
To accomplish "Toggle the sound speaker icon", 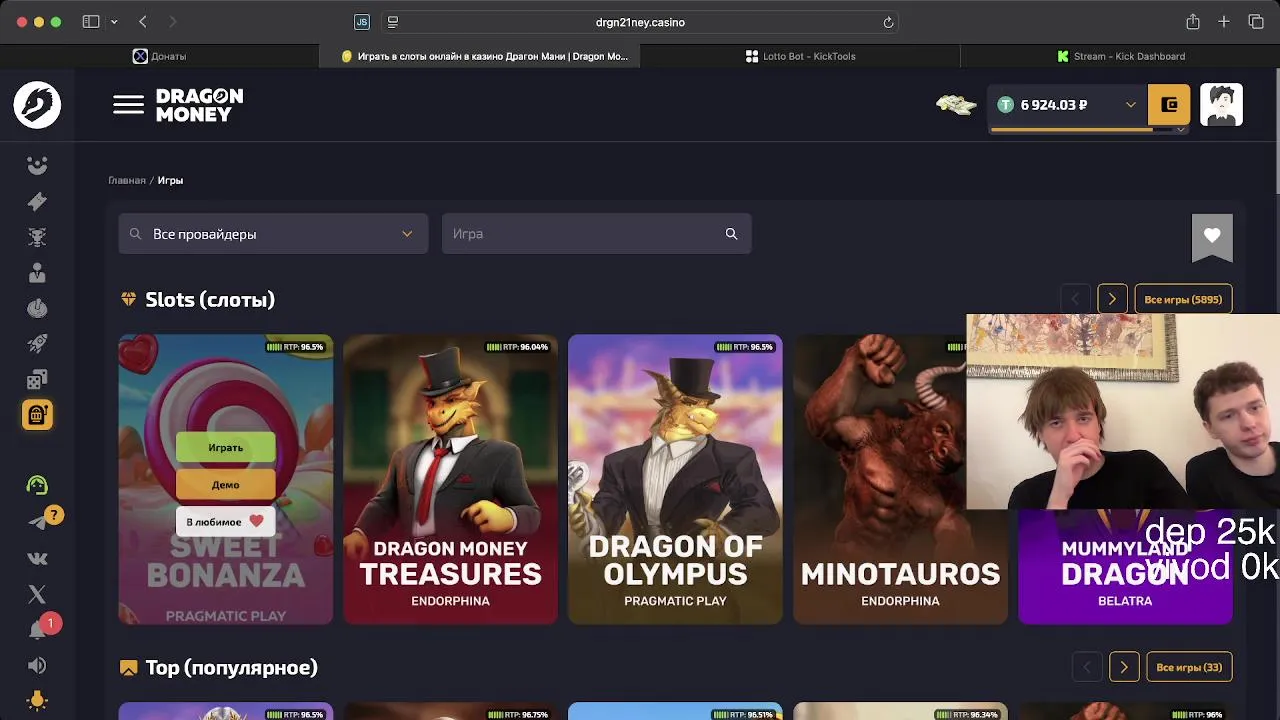I will [x=37, y=666].
